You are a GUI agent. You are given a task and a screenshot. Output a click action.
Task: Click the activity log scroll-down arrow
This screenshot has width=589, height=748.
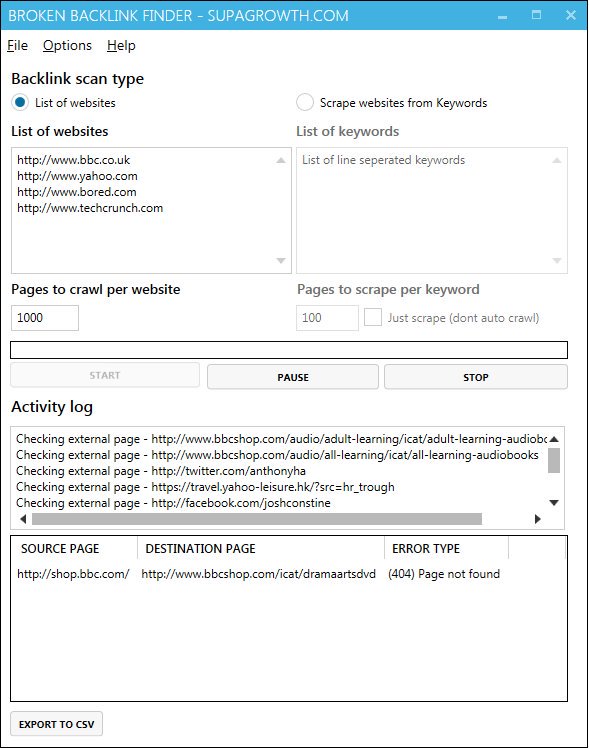(x=554, y=503)
